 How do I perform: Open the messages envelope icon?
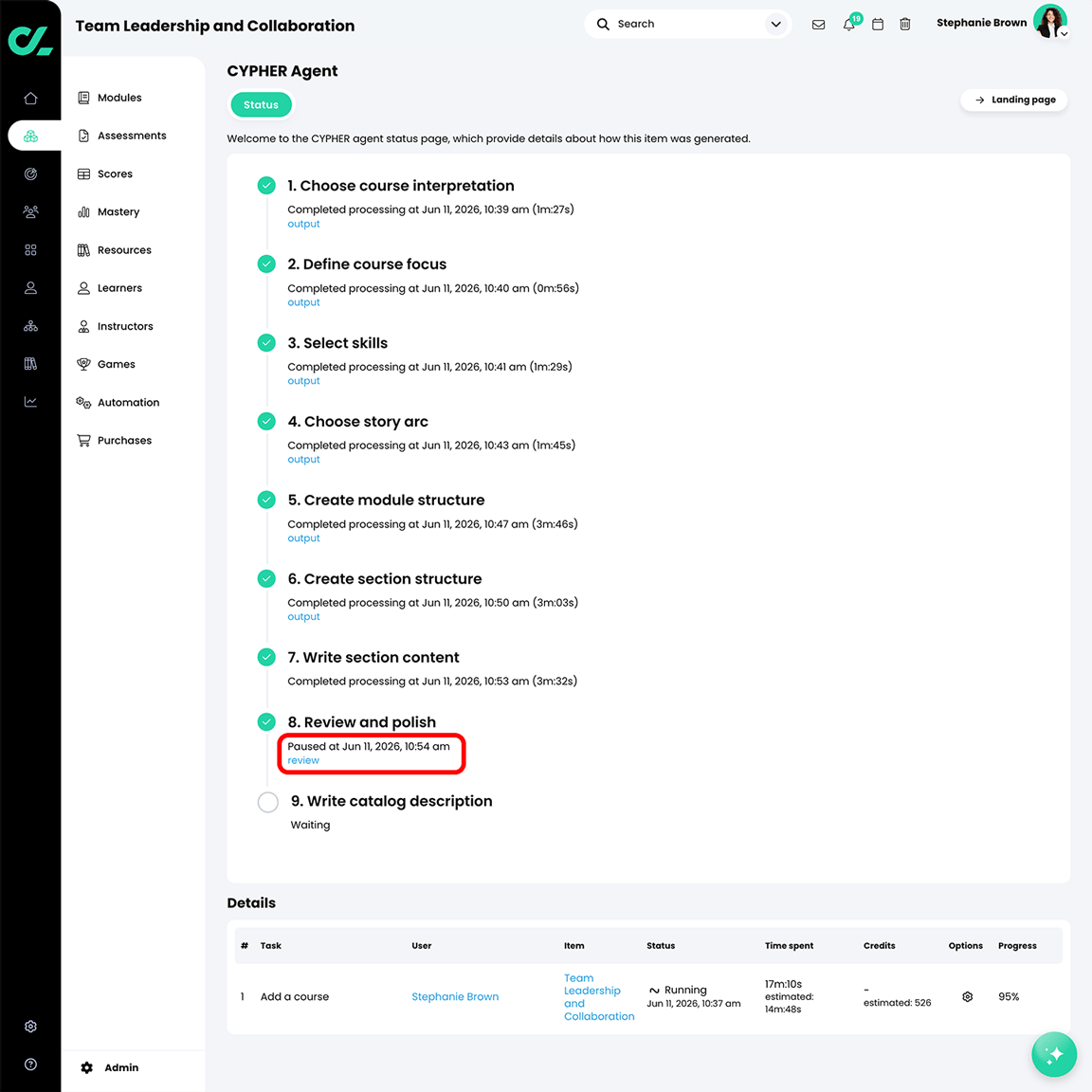[818, 25]
